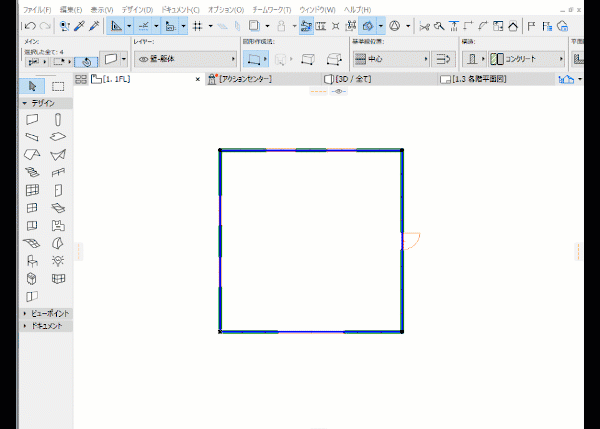Click the top-left corner node of floor plan
The width and height of the screenshot is (600, 429).
[x=220, y=150]
